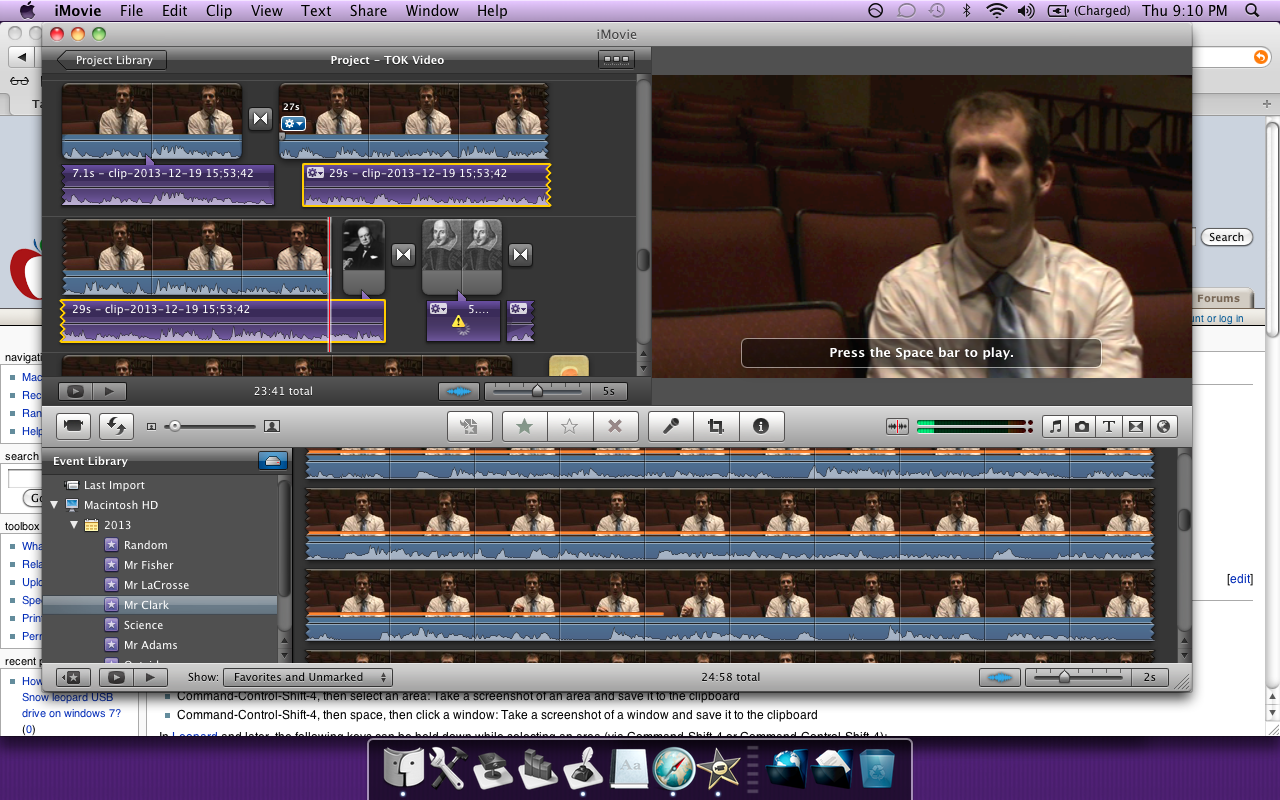Hide or show Event Library list
The height and width of the screenshot is (800, 1280).
click(73, 677)
